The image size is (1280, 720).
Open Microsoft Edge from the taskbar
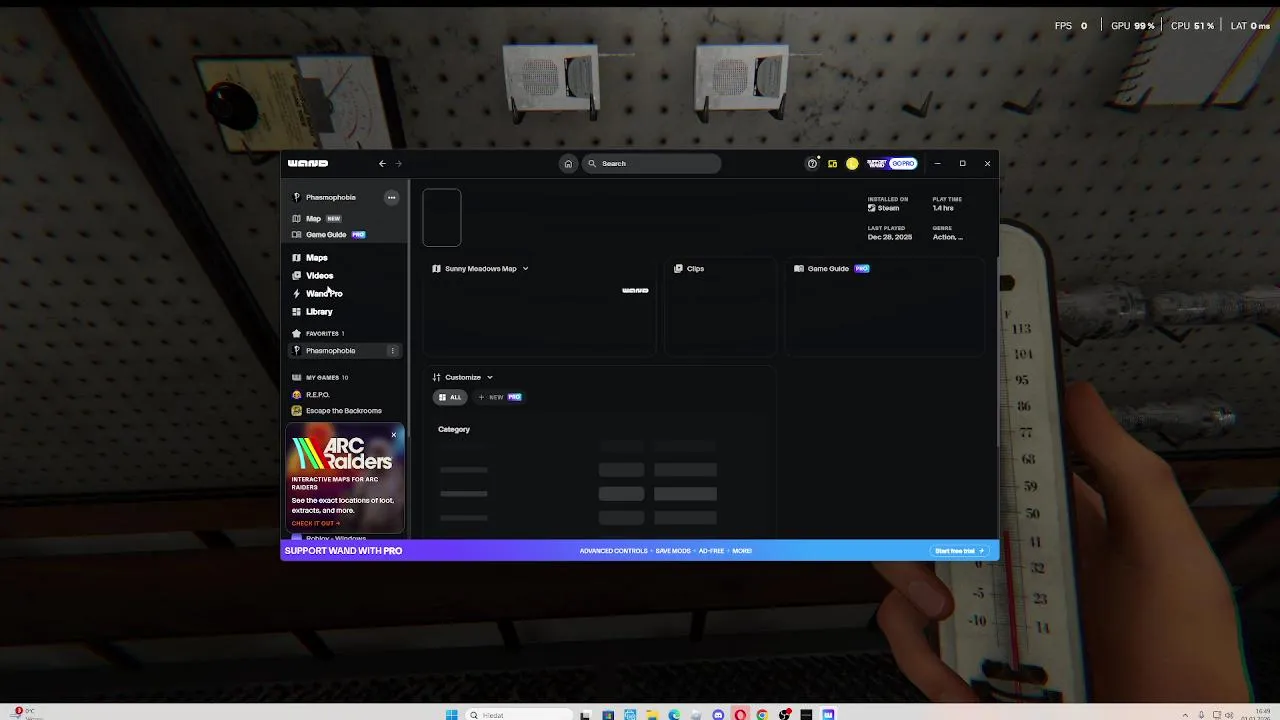pos(674,715)
